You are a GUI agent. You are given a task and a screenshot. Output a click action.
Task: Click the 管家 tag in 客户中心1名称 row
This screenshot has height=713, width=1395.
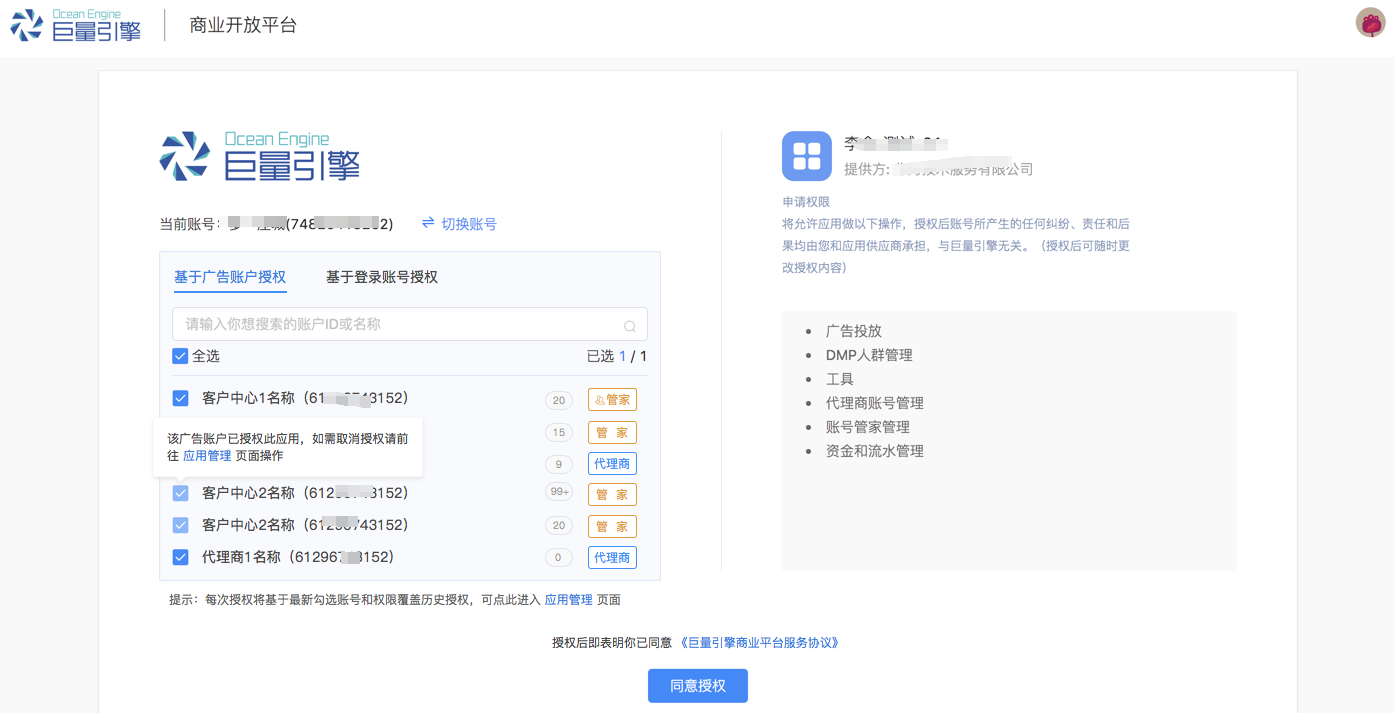pyautogui.click(x=612, y=400)
